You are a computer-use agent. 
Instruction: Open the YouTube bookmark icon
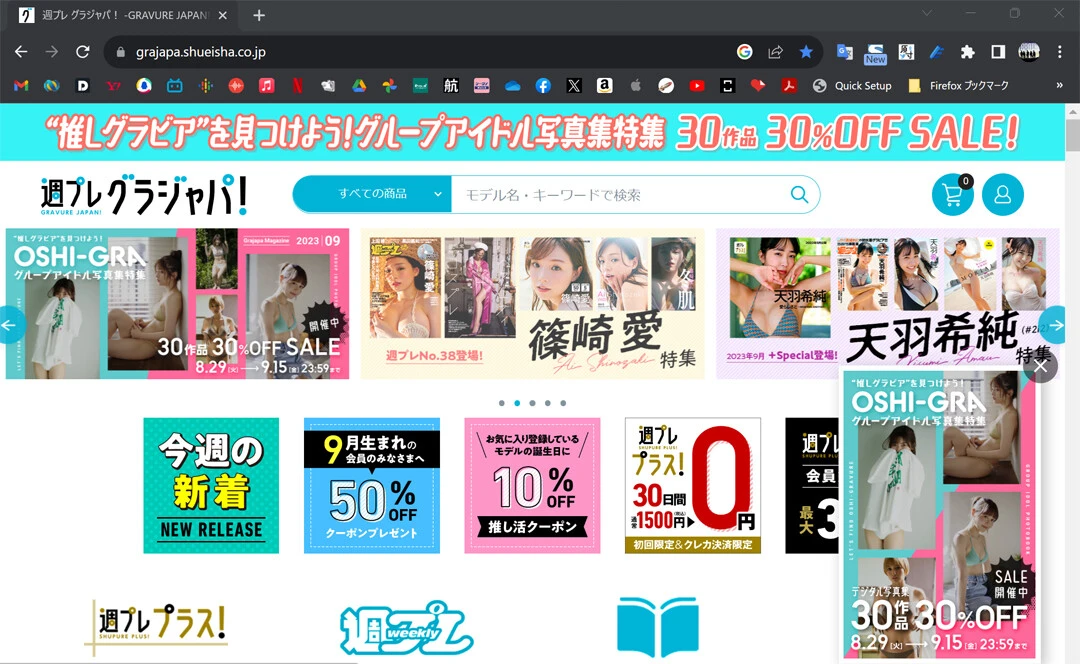point(697,86)
